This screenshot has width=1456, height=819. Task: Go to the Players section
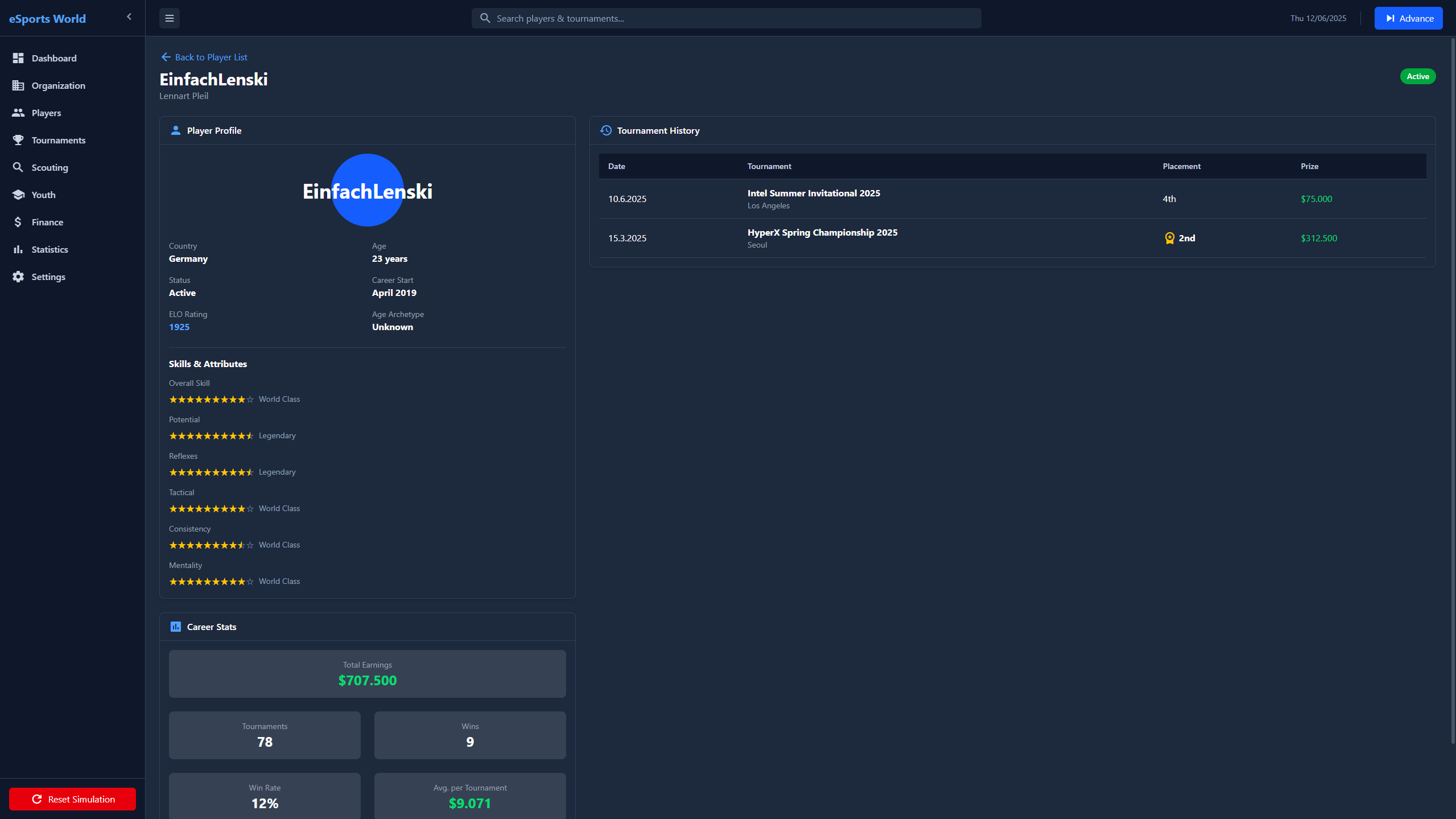(x=72, y=113)
